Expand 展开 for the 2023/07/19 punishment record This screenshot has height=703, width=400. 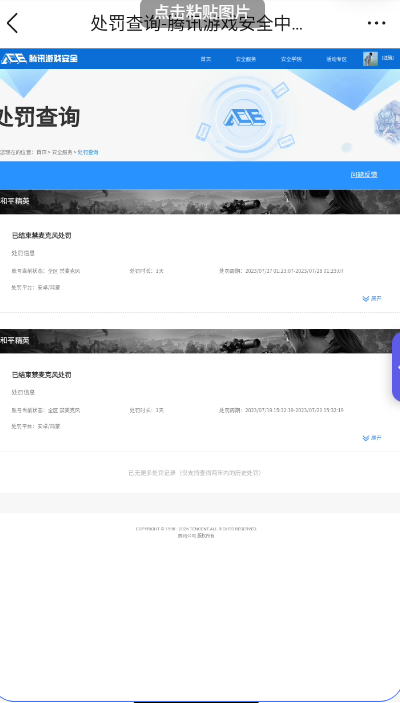[372, 438]
